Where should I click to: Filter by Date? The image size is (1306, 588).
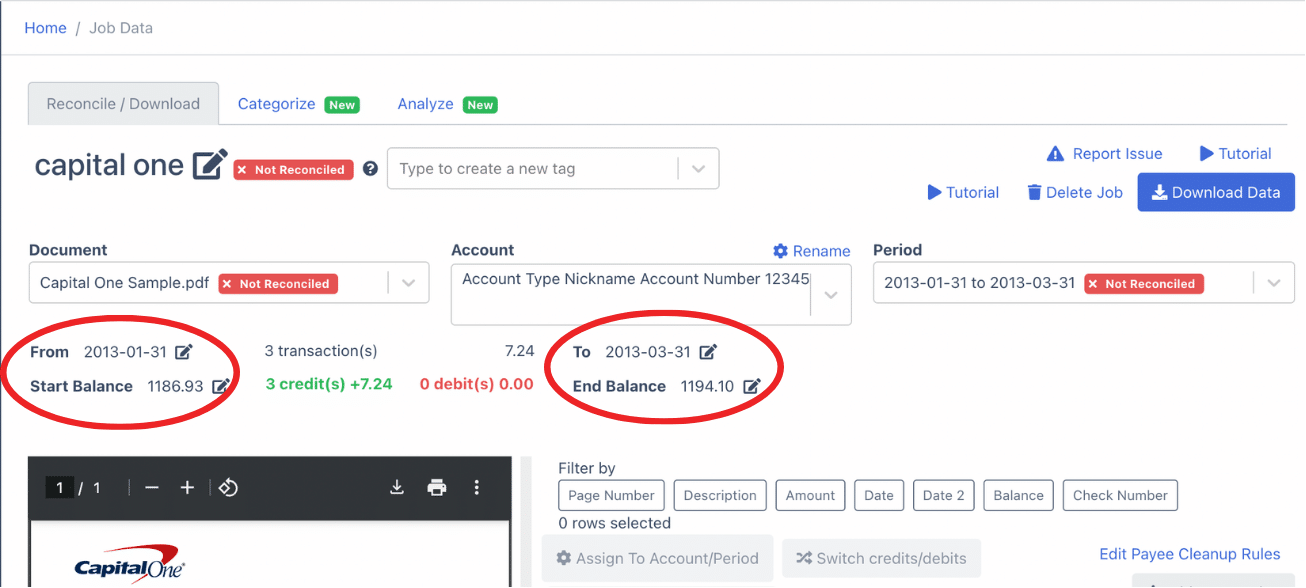879,496
